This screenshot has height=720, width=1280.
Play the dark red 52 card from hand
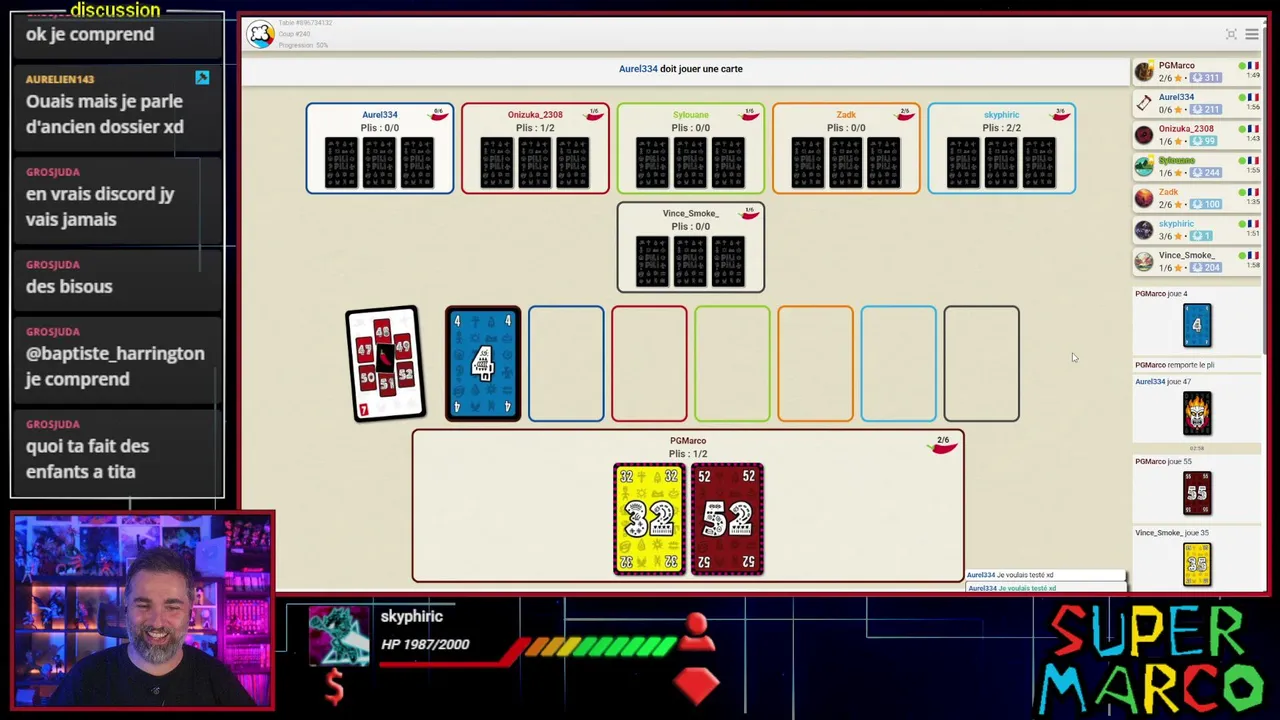click(x=727, y=520)
